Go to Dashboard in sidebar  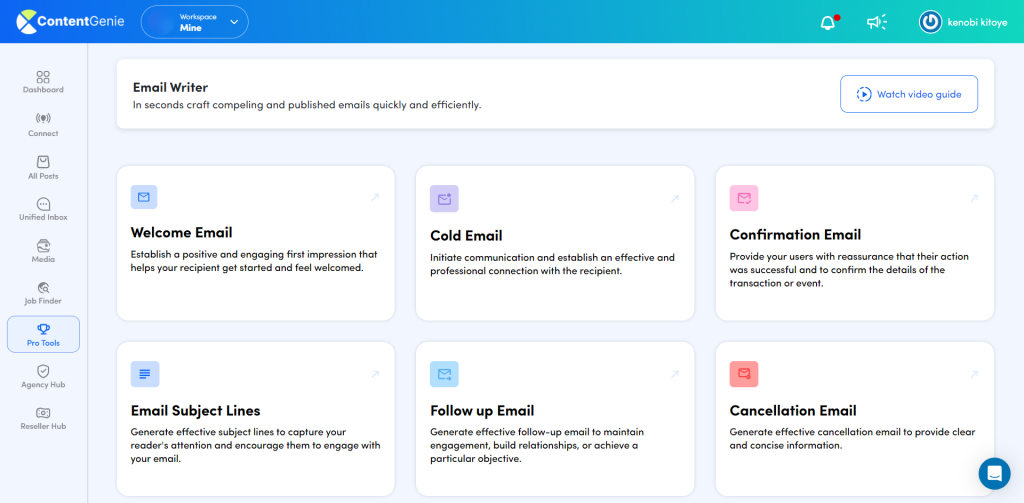point(43,82)
